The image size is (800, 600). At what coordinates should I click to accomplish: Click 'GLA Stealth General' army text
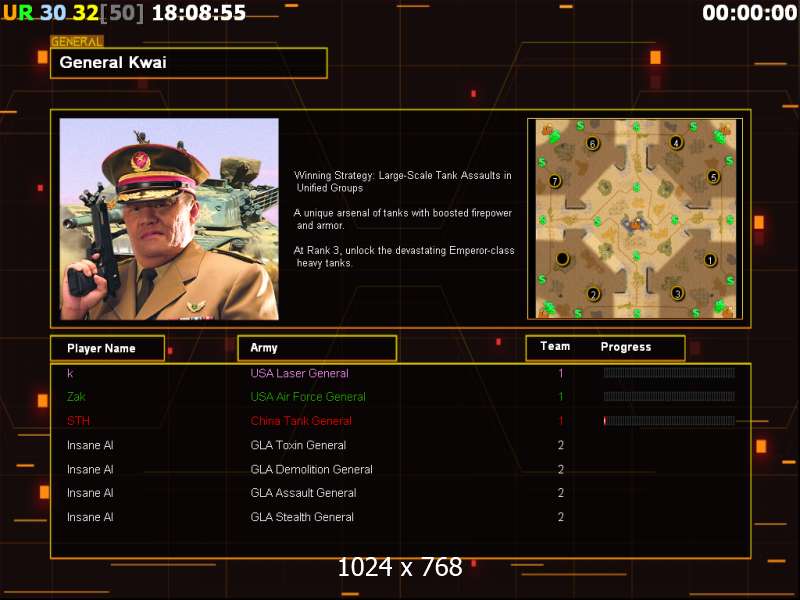[x=302, y=517]
